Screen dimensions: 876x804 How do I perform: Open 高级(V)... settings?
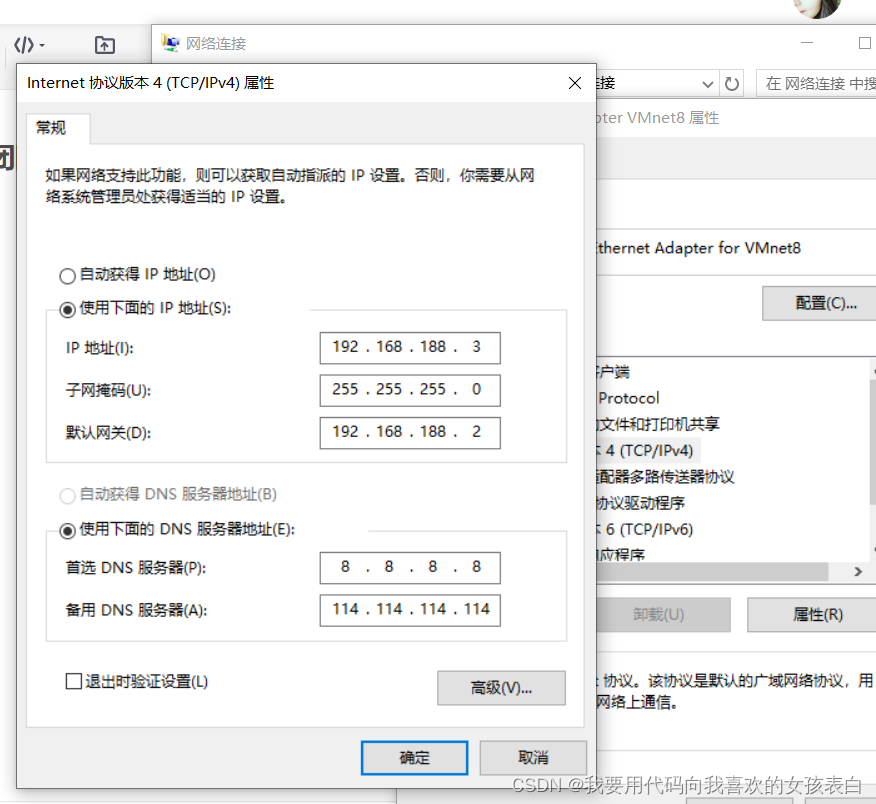point(501,688)
